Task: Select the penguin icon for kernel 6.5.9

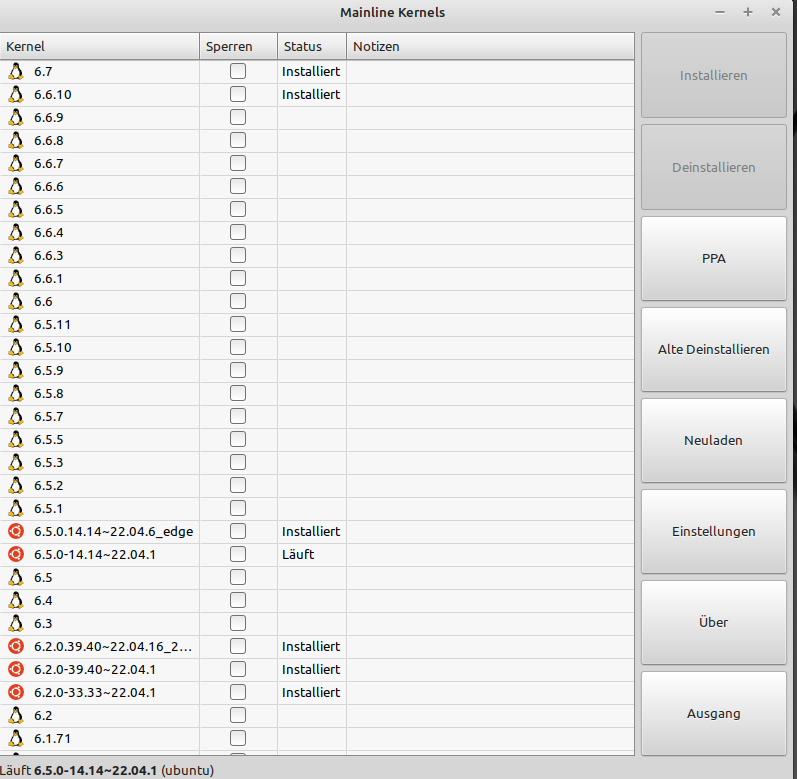Action: 16,370
